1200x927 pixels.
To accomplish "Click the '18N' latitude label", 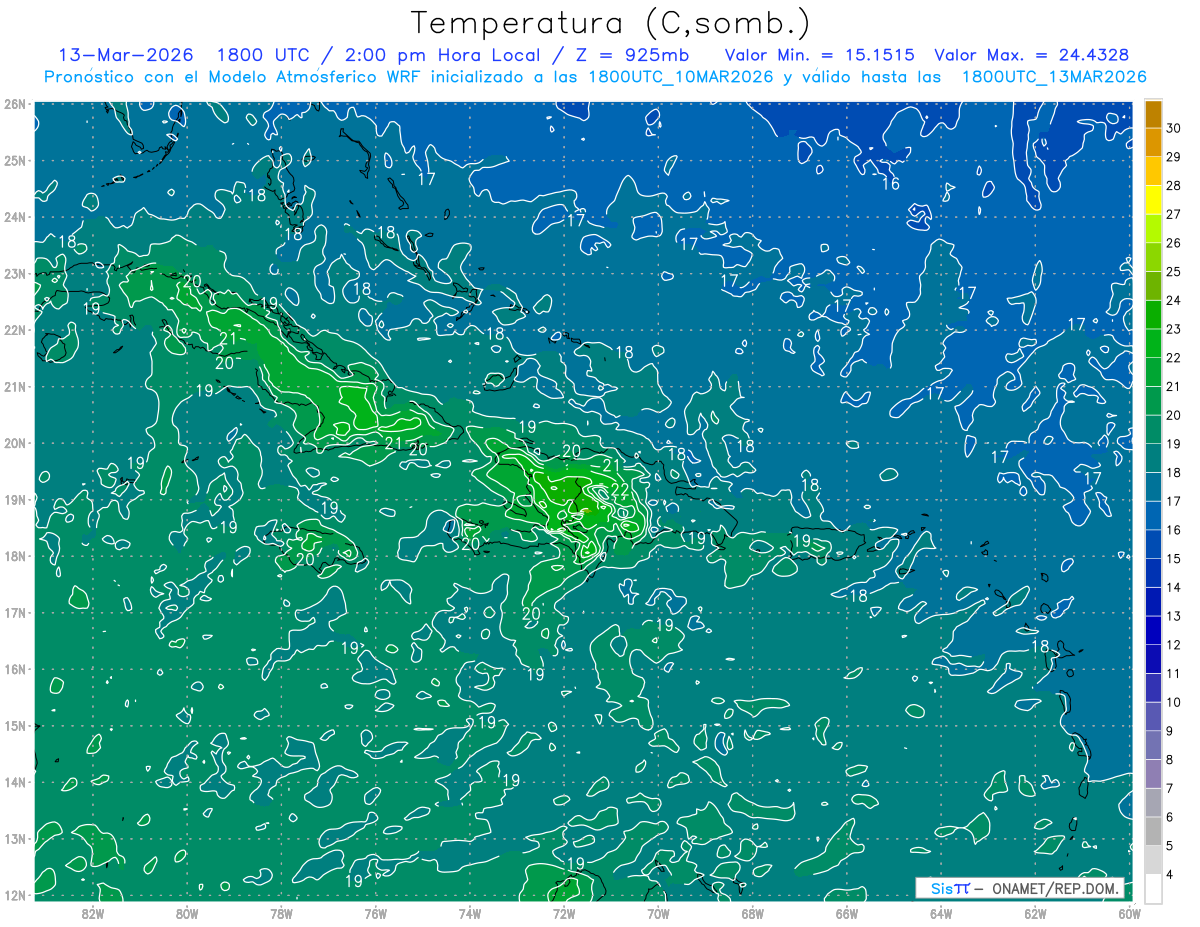I will pos(14,556).
